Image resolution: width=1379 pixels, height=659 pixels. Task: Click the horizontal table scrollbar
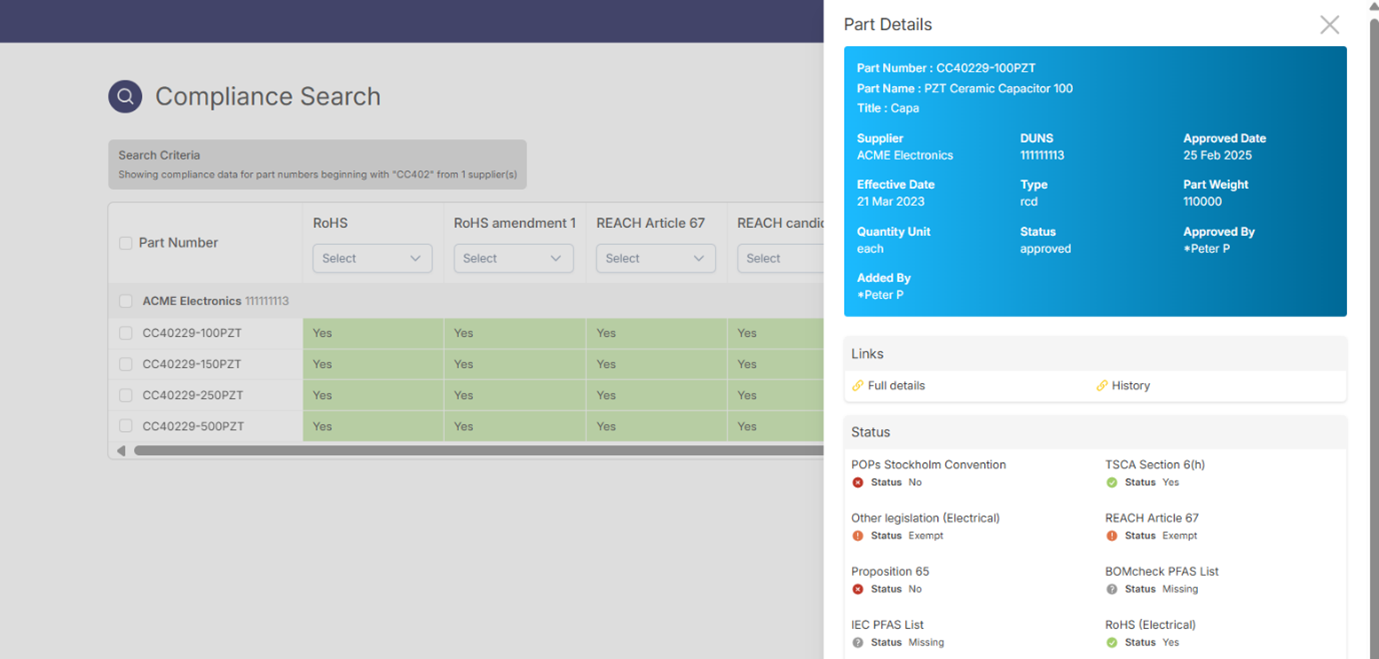(x=478, y=451)
